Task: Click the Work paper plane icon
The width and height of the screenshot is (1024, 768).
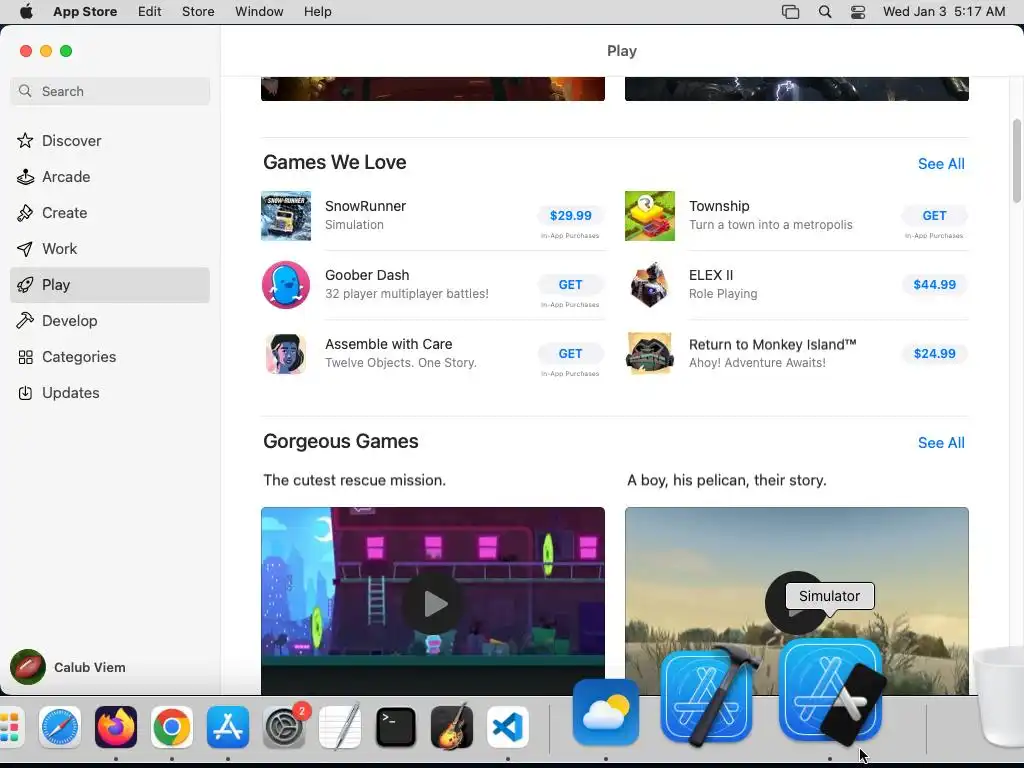Action: 25,249
